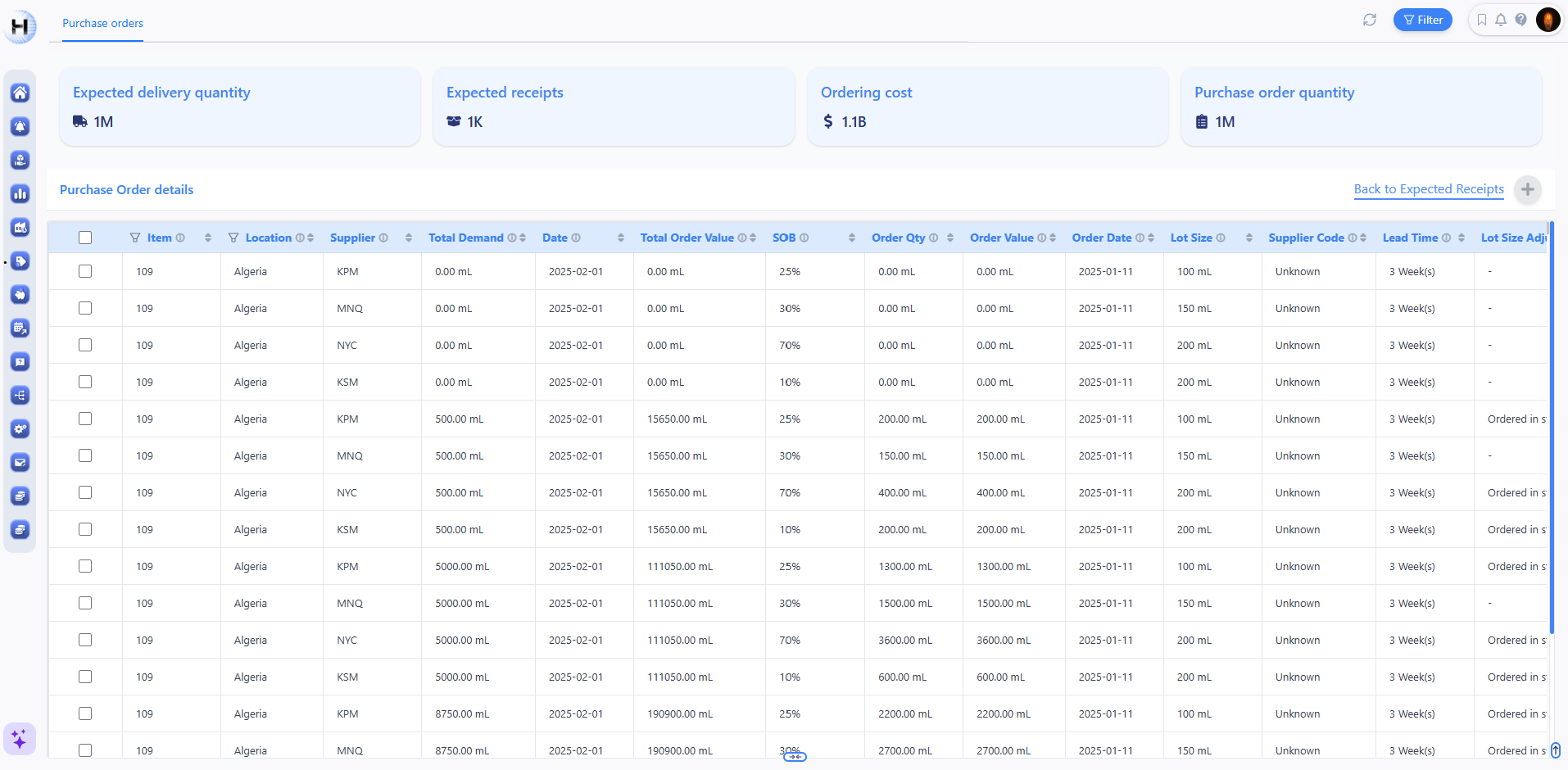Check the MNQ row with 0.00 mL demand
The width and height of the screenshot is (1568, 770).
pos(85,308)
